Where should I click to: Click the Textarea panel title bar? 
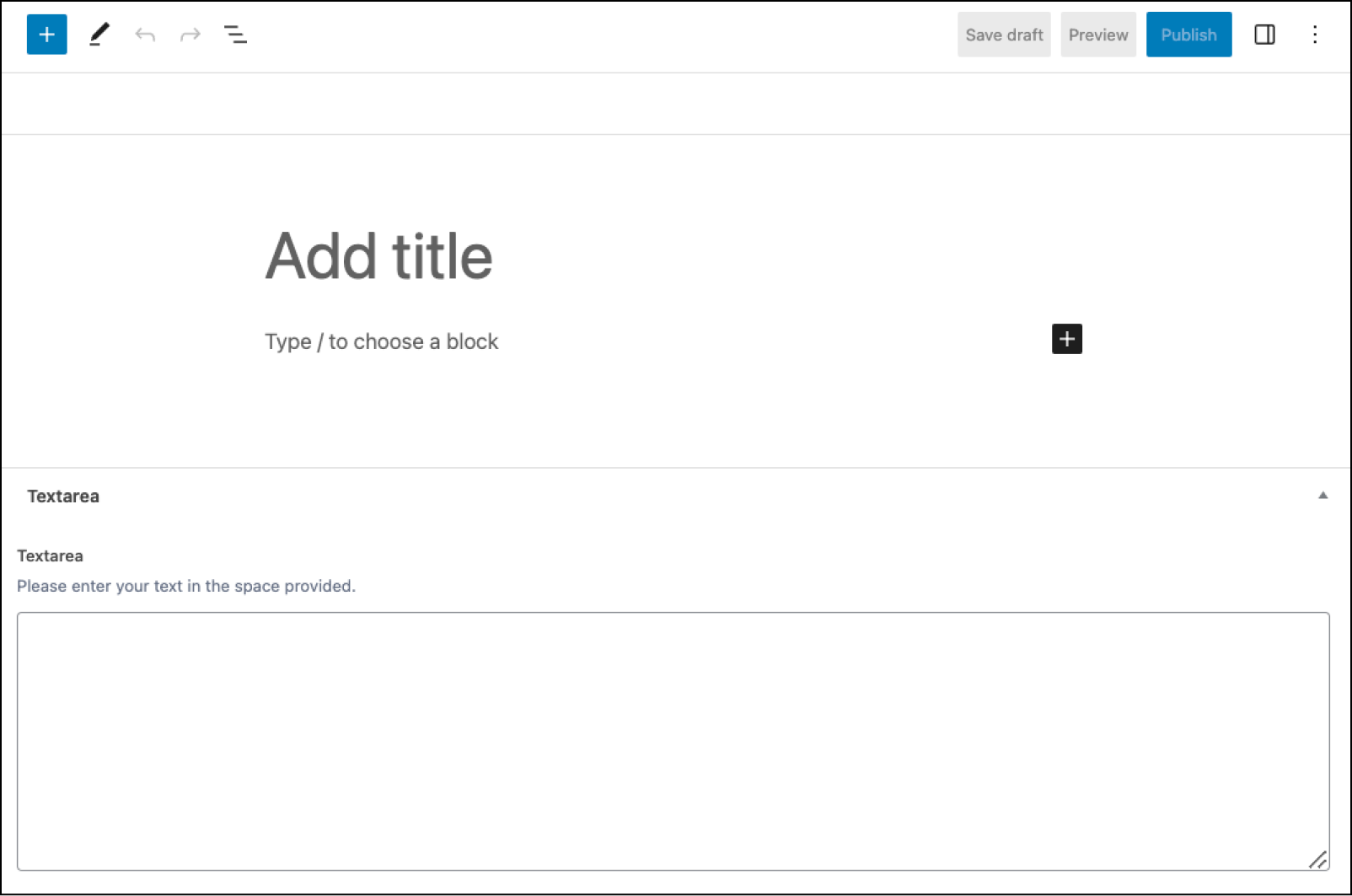[x=63, y=496]
